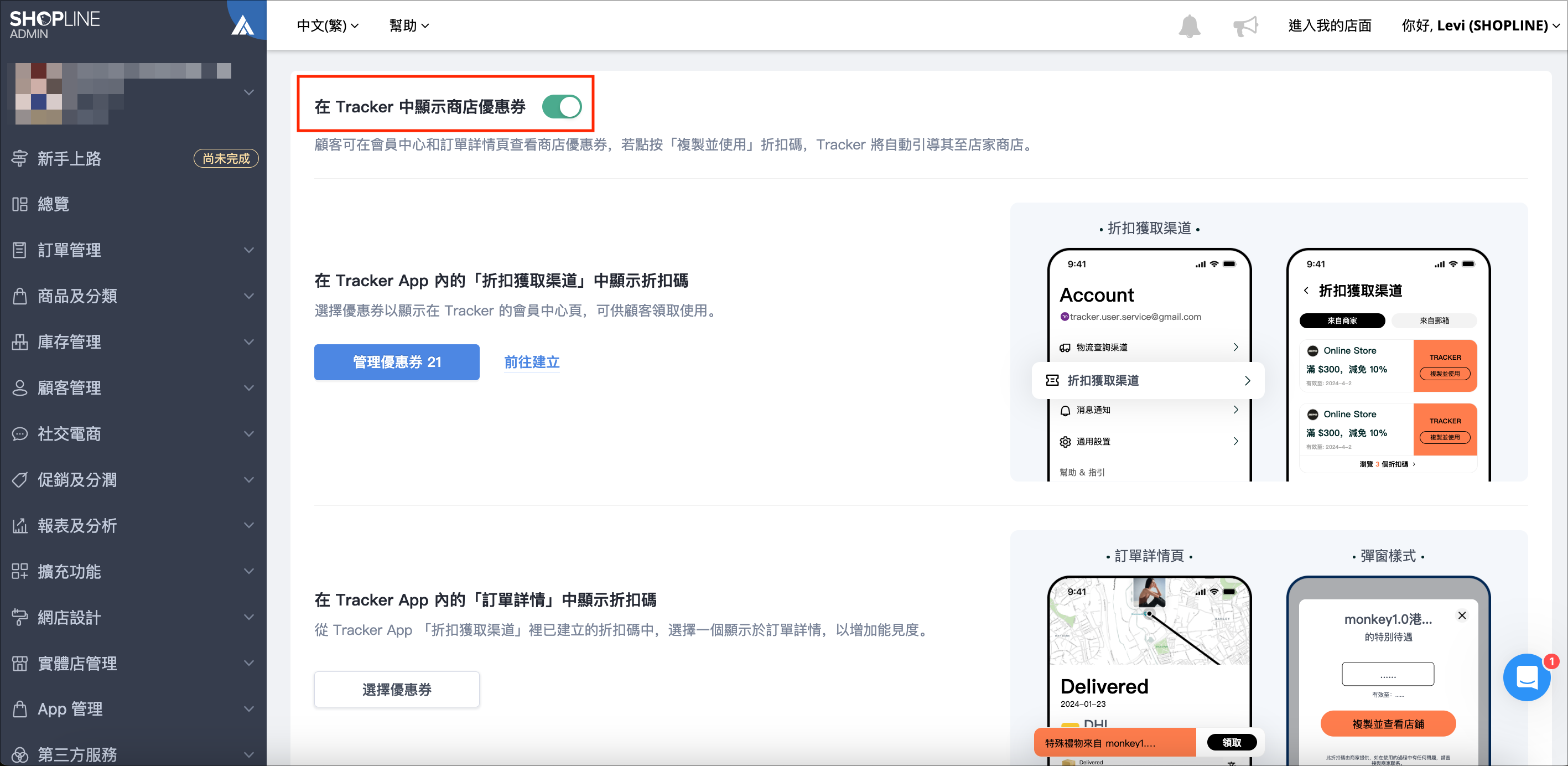Click the 訂單管理 order list icon
Screen dimensions: 1568x766
pyautogui.click(x=19, y=250)
